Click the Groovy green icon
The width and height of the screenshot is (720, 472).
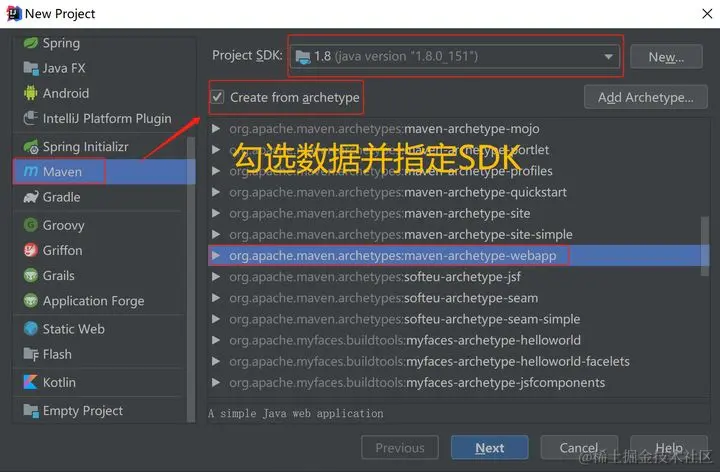pyautogui.click(x=31, y=225)
